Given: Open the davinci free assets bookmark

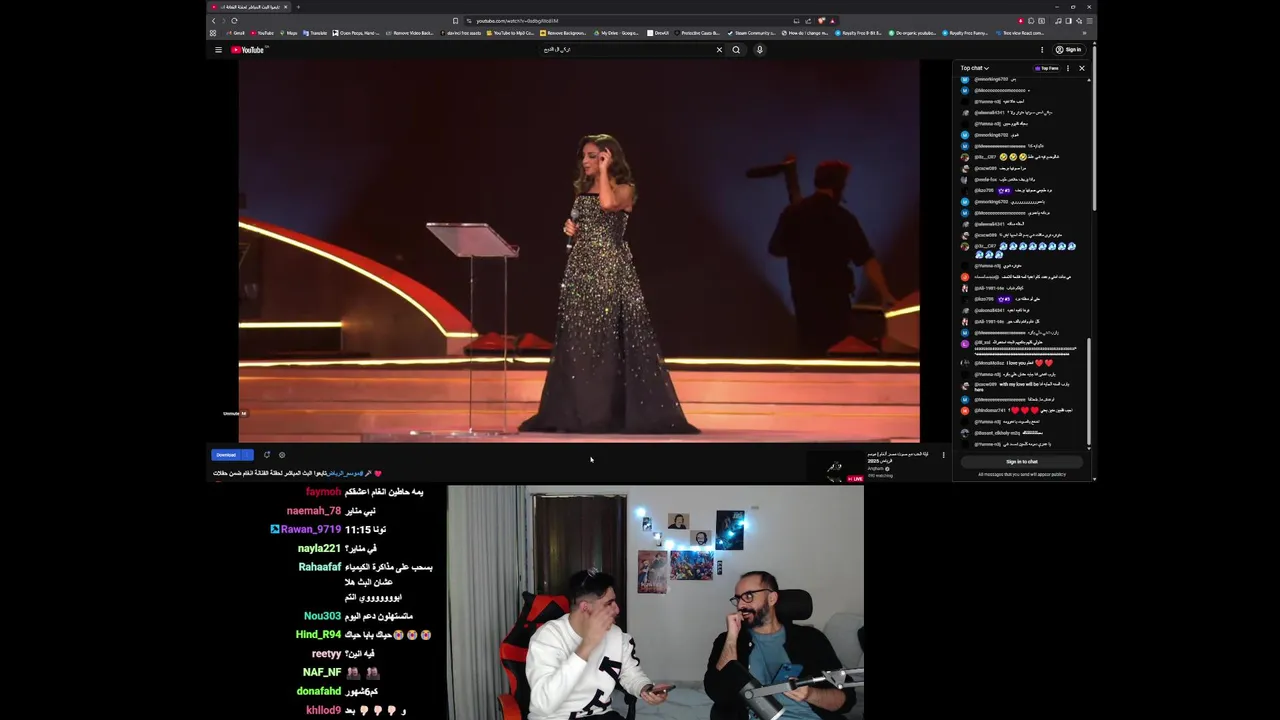Looking at the screenshot, I should coord(462,33).
